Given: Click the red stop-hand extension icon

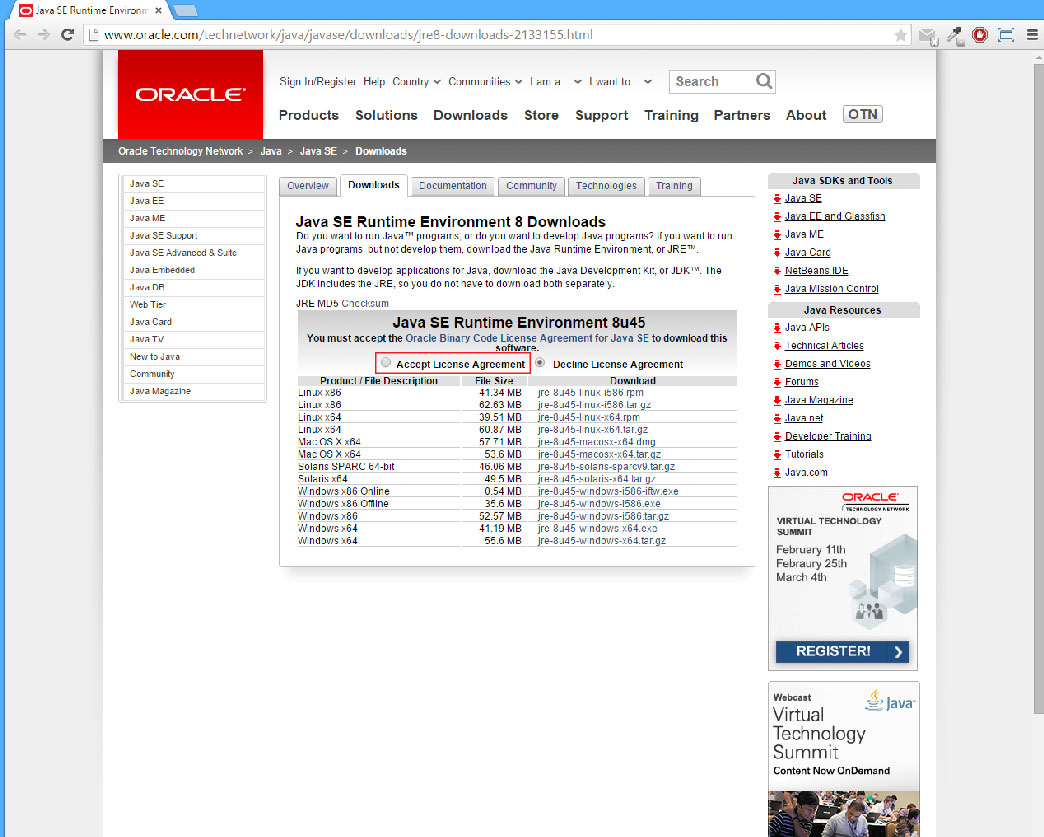Looking at the screenshot, I should (x=980, y=35).
